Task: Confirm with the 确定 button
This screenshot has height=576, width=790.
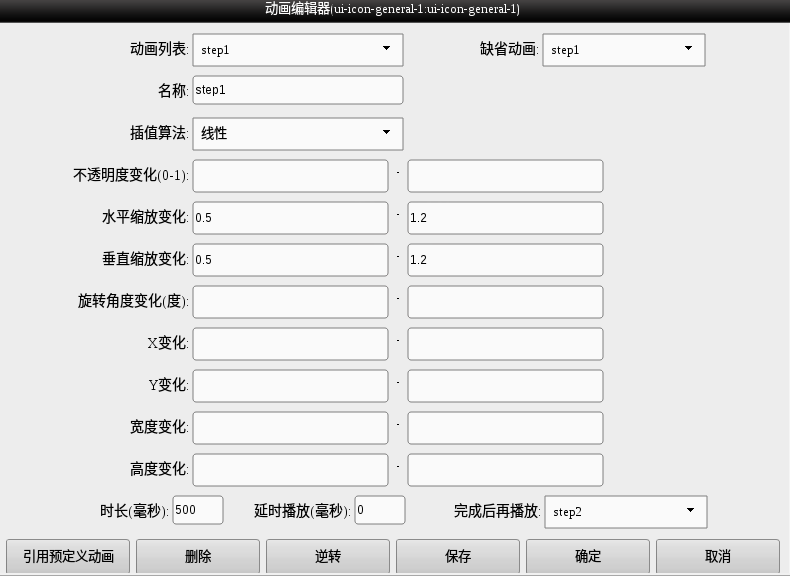Action: pos(588,556)
